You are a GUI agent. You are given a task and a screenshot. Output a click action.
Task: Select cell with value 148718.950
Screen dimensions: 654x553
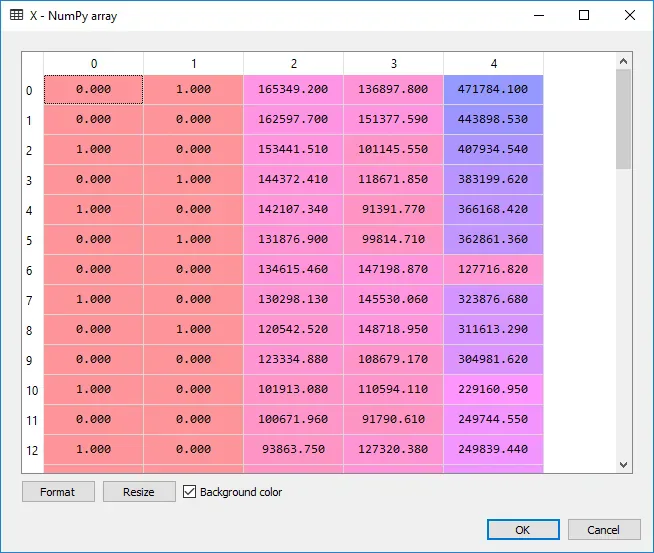tap(394, 330)
